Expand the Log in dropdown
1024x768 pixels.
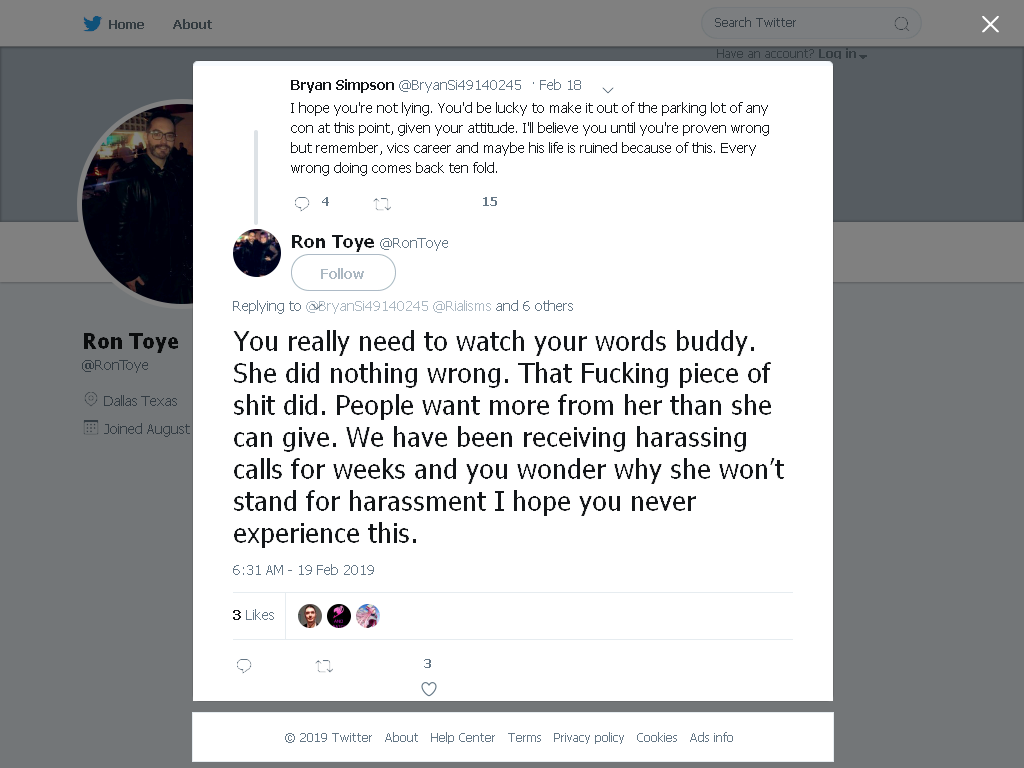point(842,54)
